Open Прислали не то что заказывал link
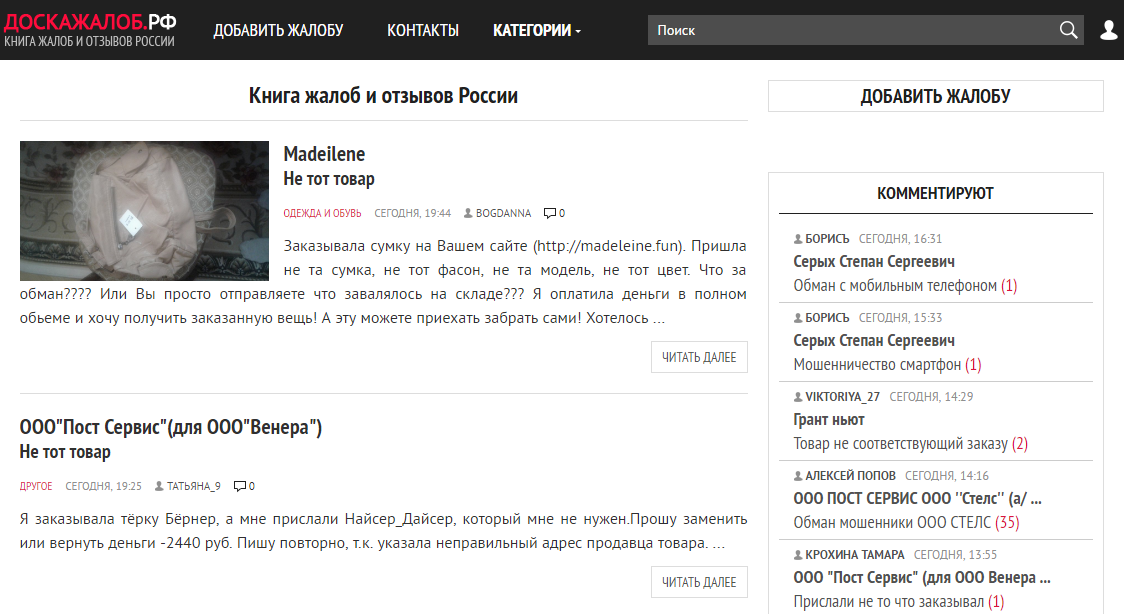Viewport: 1124px width, 614px height. [x=889, y=602]
